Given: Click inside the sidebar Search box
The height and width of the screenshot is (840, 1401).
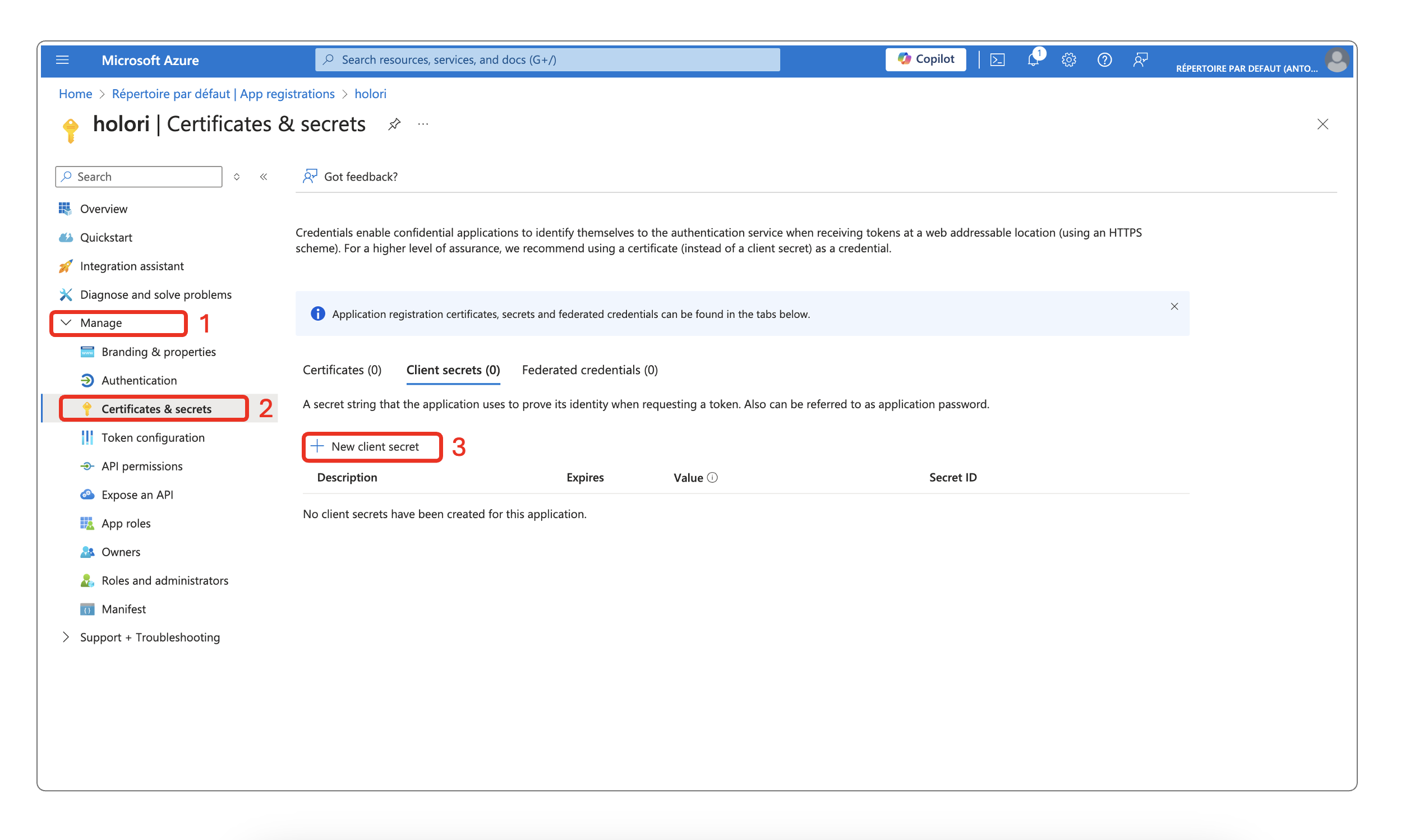Looking at the screenshot, I should [139, 177].
